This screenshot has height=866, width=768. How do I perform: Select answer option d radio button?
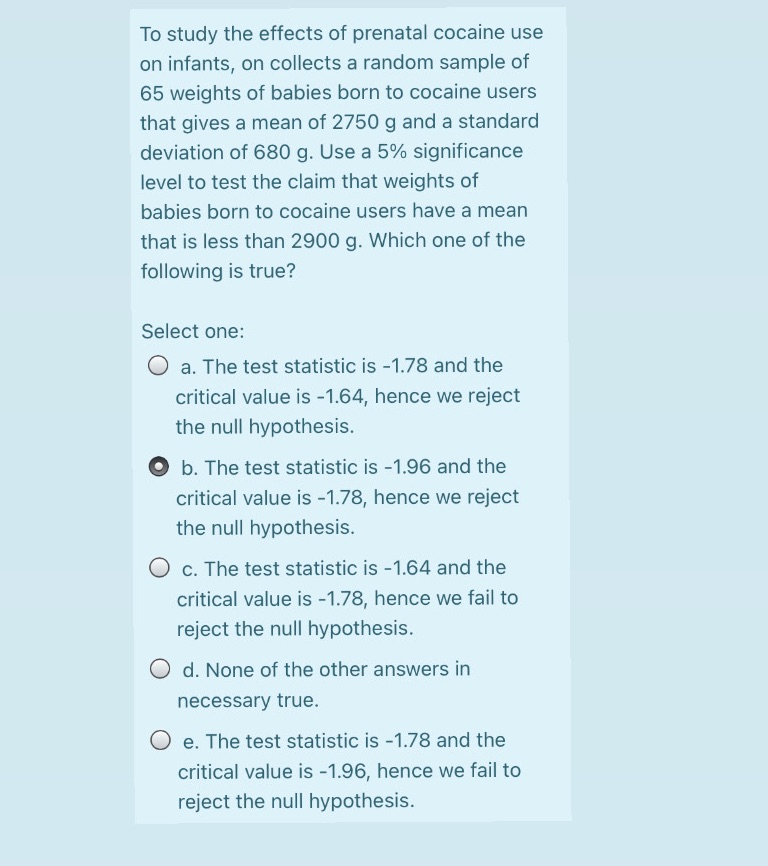pos(157,668)
